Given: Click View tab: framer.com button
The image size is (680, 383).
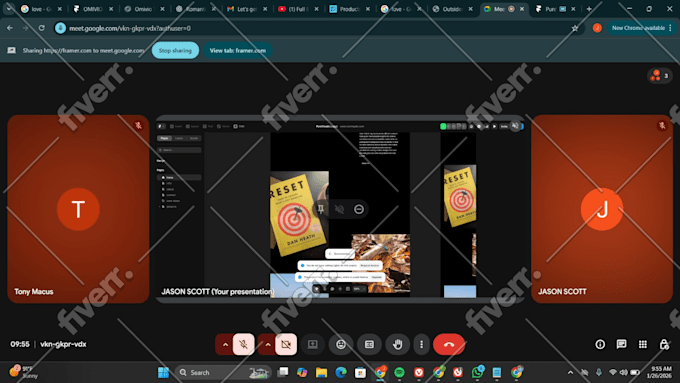Looking at the screenshot, I should pyautogui.click(x=238, y=50).
